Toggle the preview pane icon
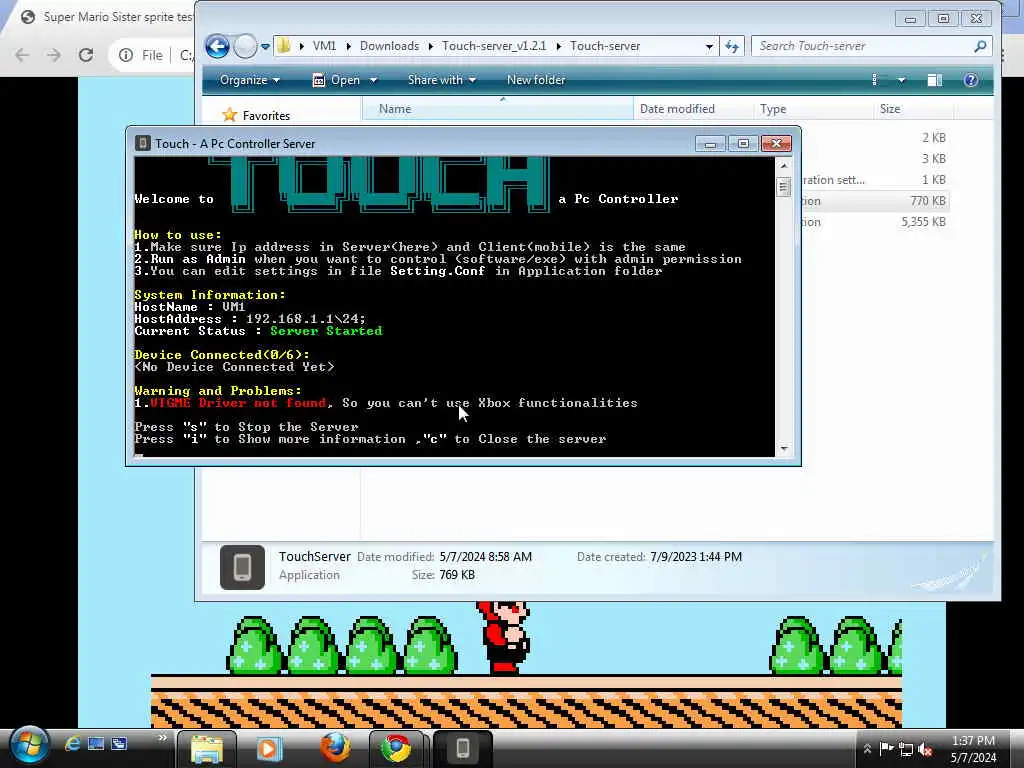This screenshot has height=768, width=1024. tap(935, 80)
